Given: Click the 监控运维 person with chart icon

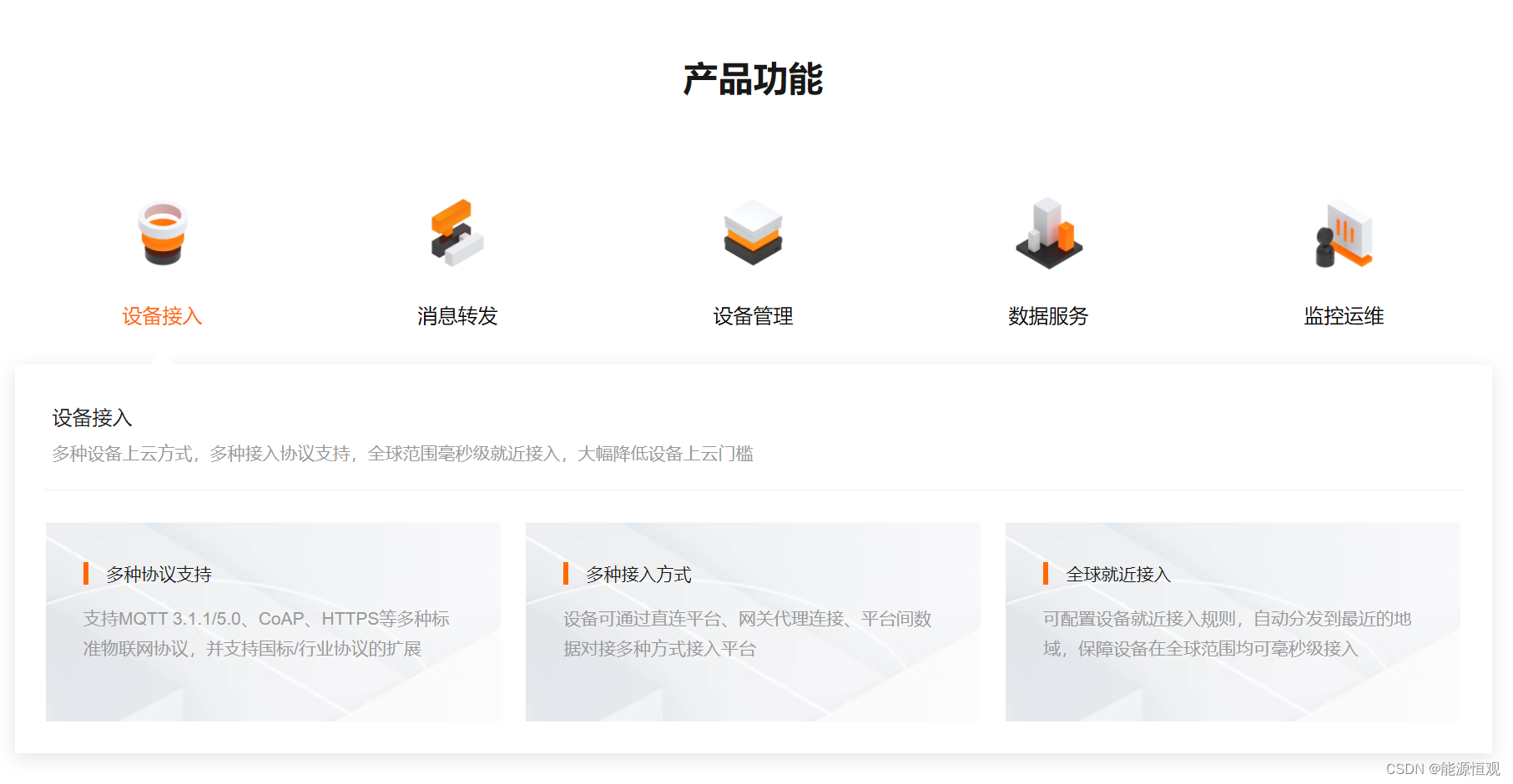Looking at the screenshot, I should pos(1344,234).
